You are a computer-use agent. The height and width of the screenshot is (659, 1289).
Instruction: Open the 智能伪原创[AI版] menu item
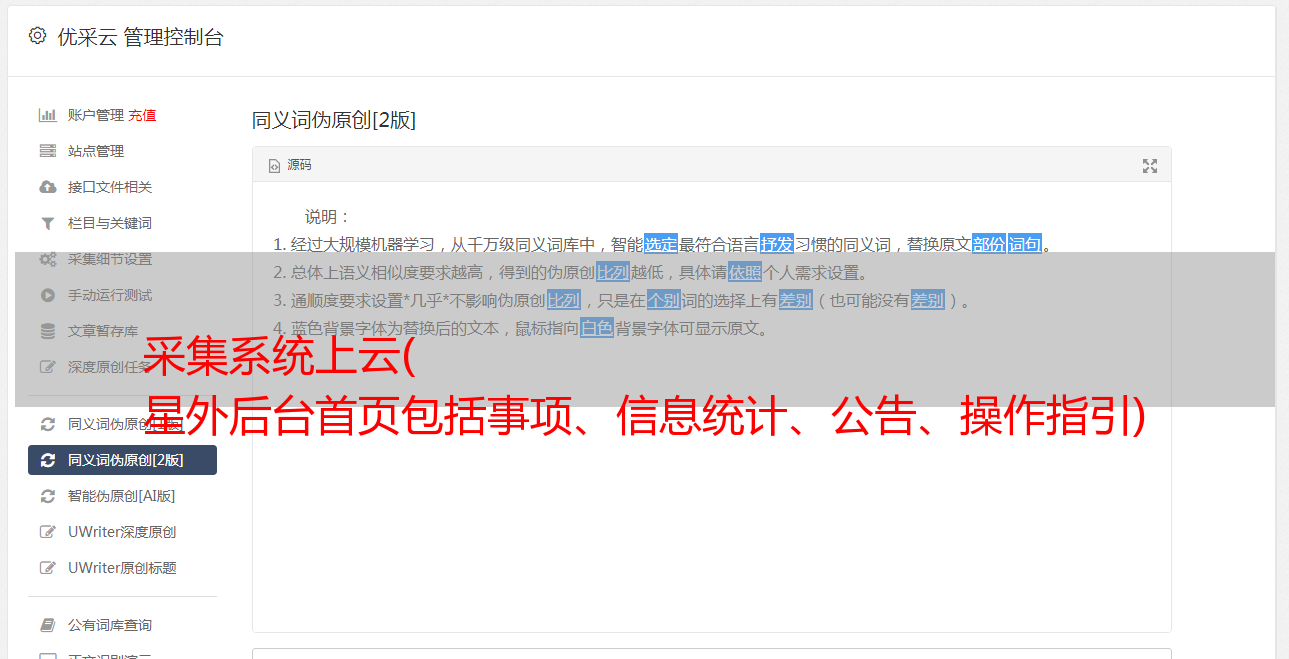tap(122, 496)
